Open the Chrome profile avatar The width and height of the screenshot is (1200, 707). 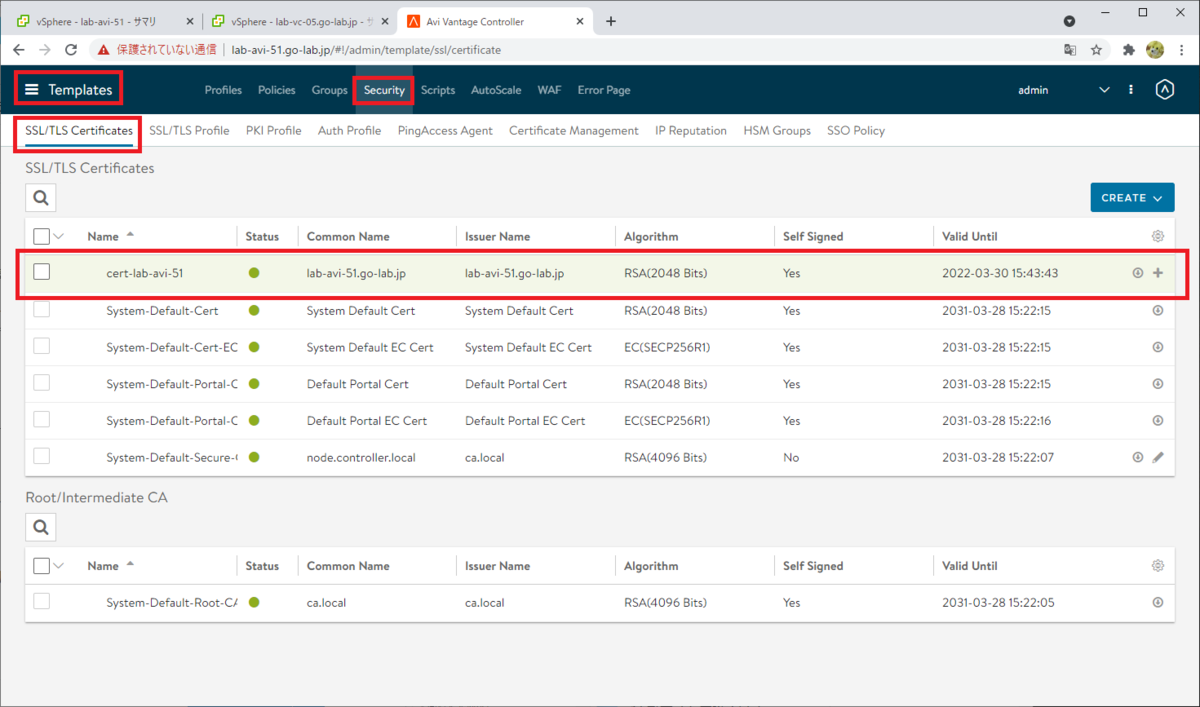pos(1155,49)
